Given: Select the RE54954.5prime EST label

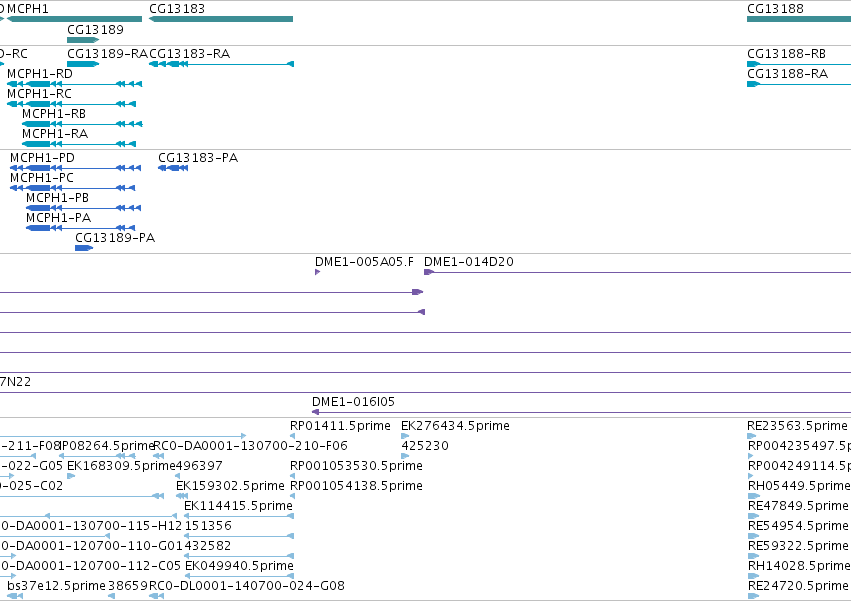Looking at the screenshot, I should [798, 527].
